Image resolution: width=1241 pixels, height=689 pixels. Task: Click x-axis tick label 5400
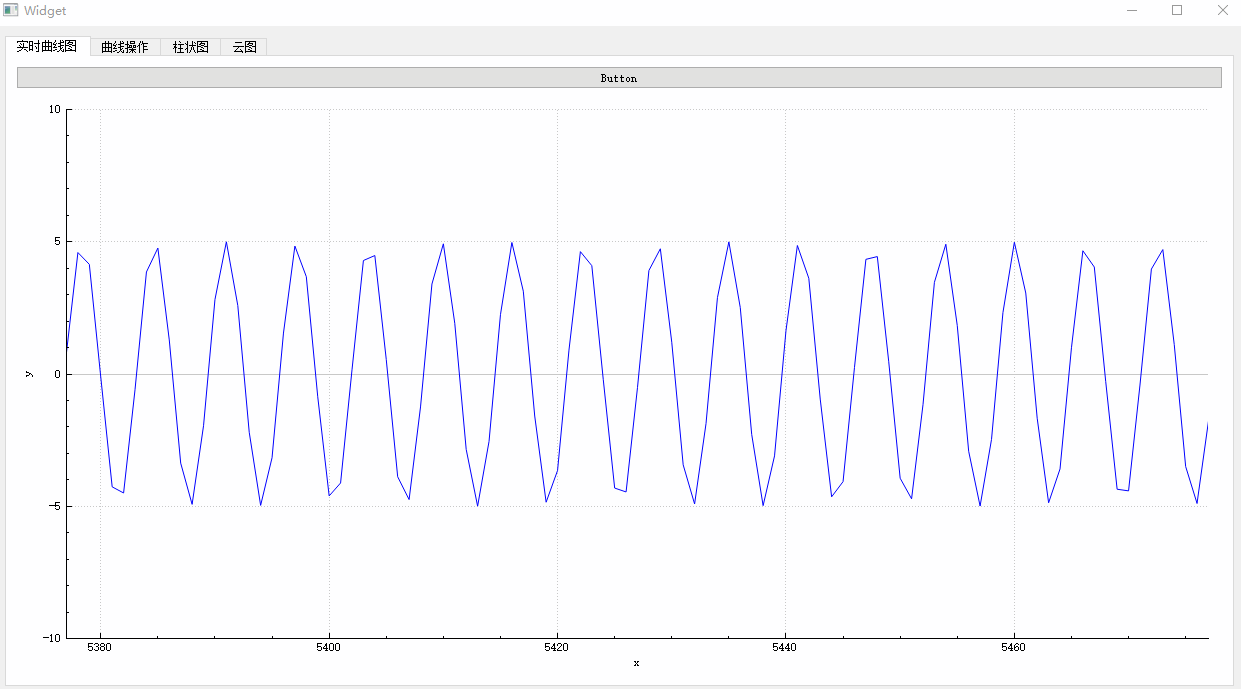pos(329,648)
